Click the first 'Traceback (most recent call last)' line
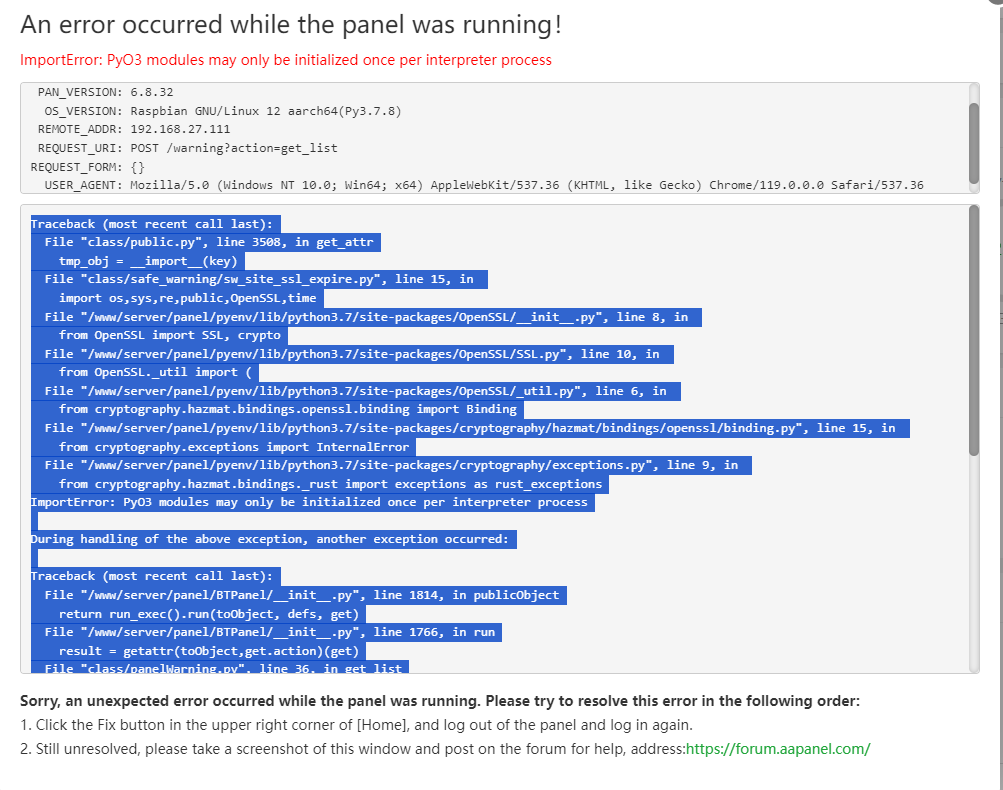The height and width of the screenshot is (790, 1003). 155,224
